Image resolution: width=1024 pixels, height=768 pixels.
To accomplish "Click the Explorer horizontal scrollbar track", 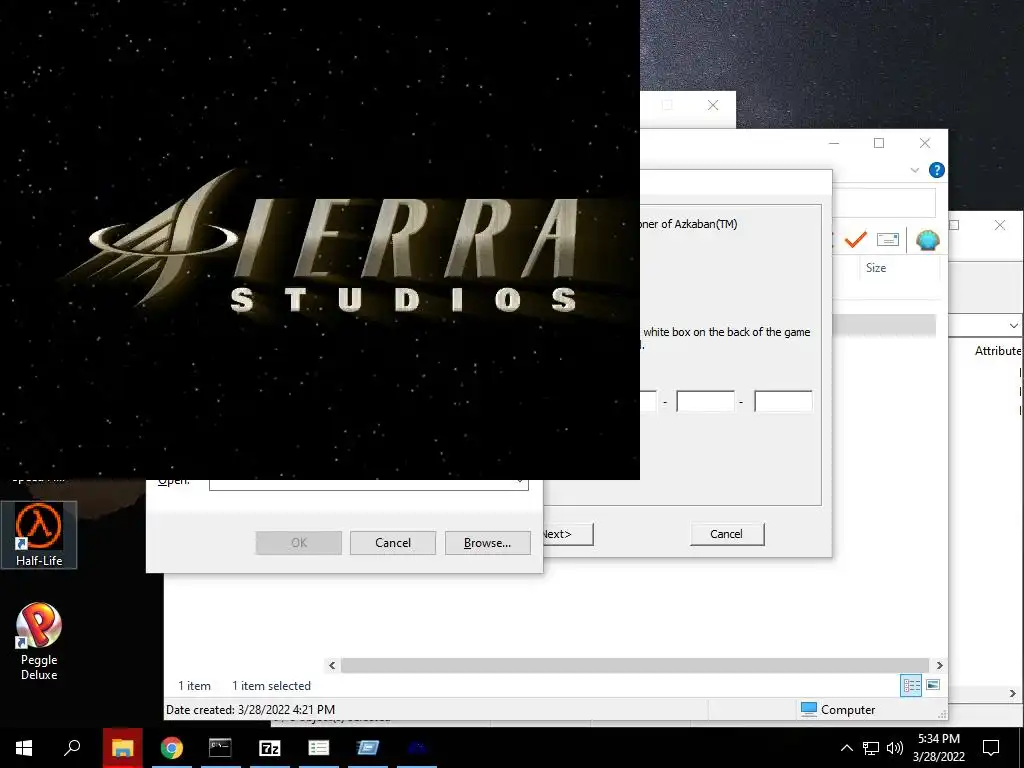I will [634, 665].
